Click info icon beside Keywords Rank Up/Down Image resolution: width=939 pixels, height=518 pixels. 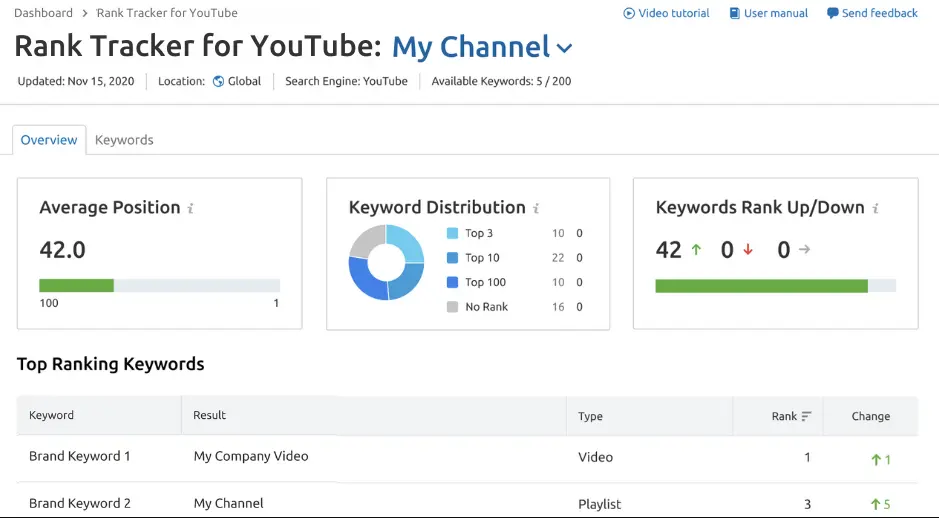pyautogui.click(x=875, y=209)
